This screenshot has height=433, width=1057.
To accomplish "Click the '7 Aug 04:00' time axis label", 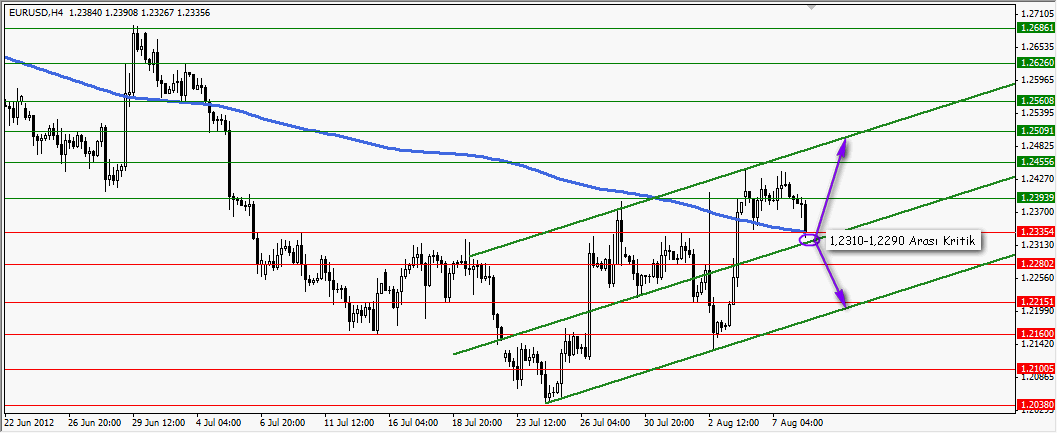I will (x=795, y=423).
